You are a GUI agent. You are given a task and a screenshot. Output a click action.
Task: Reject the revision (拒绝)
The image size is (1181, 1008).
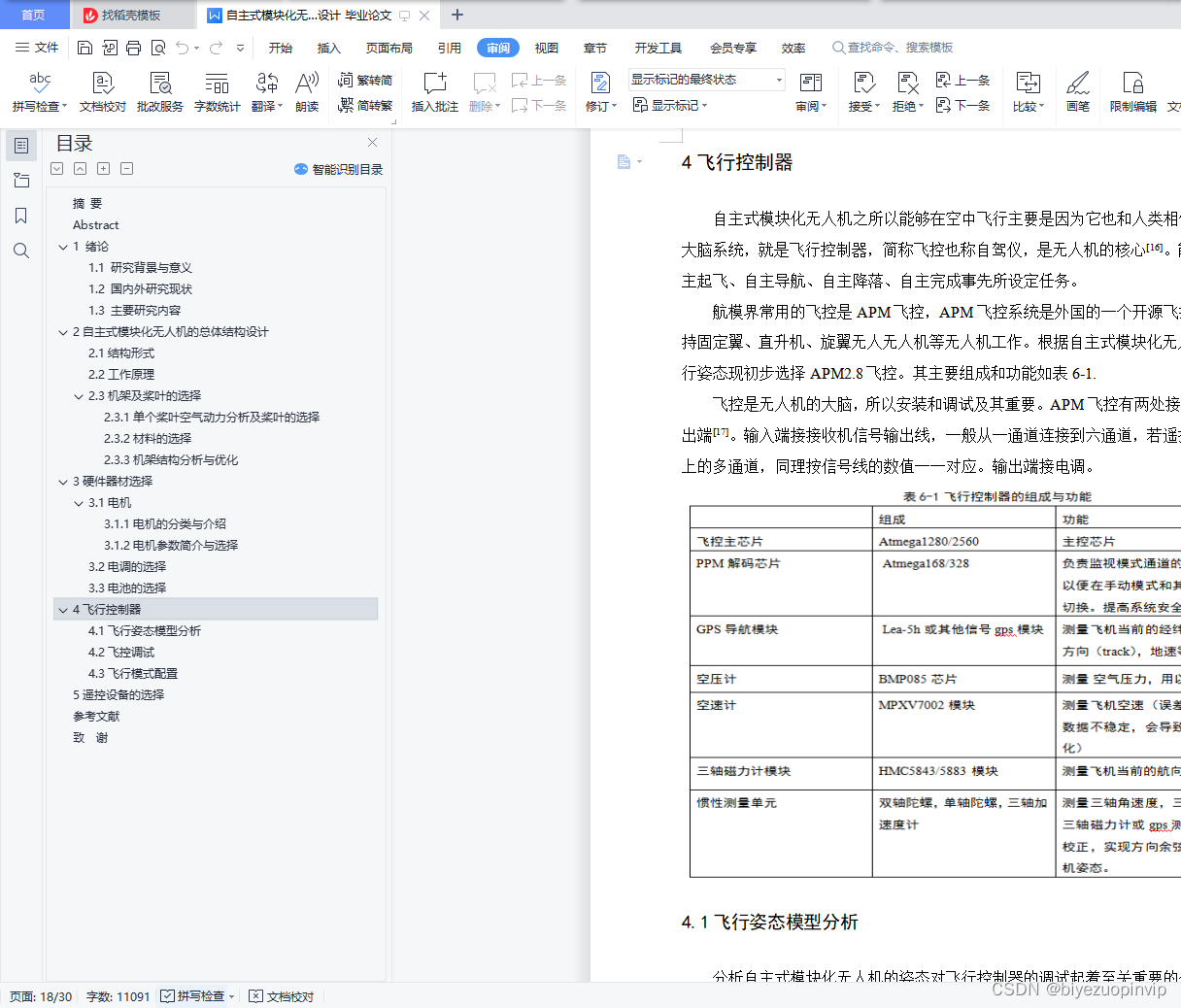pyautogui.click(x=907, y=92)
